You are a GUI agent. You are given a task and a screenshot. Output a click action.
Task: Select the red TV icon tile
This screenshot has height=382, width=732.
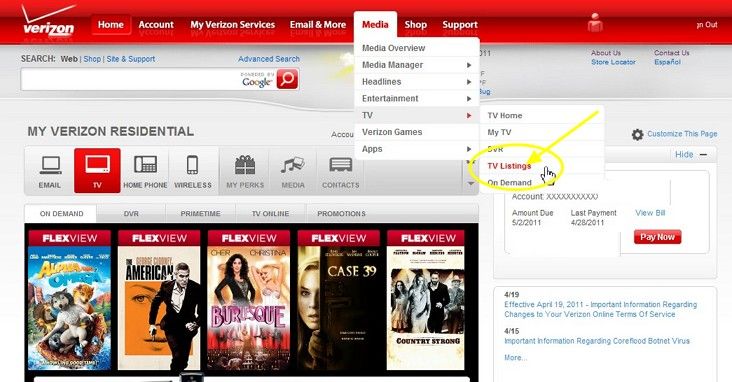97,171
